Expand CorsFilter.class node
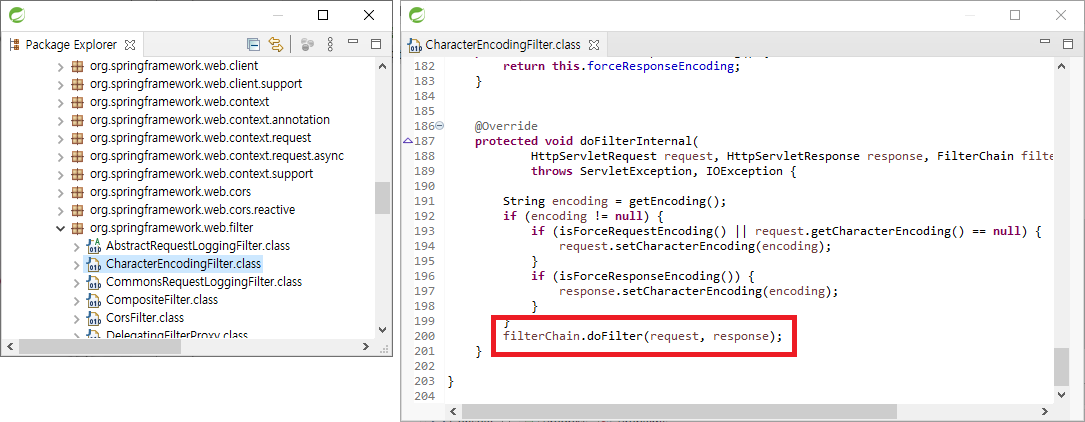This screenshot has height=422, width=1085. pos(76,318)
